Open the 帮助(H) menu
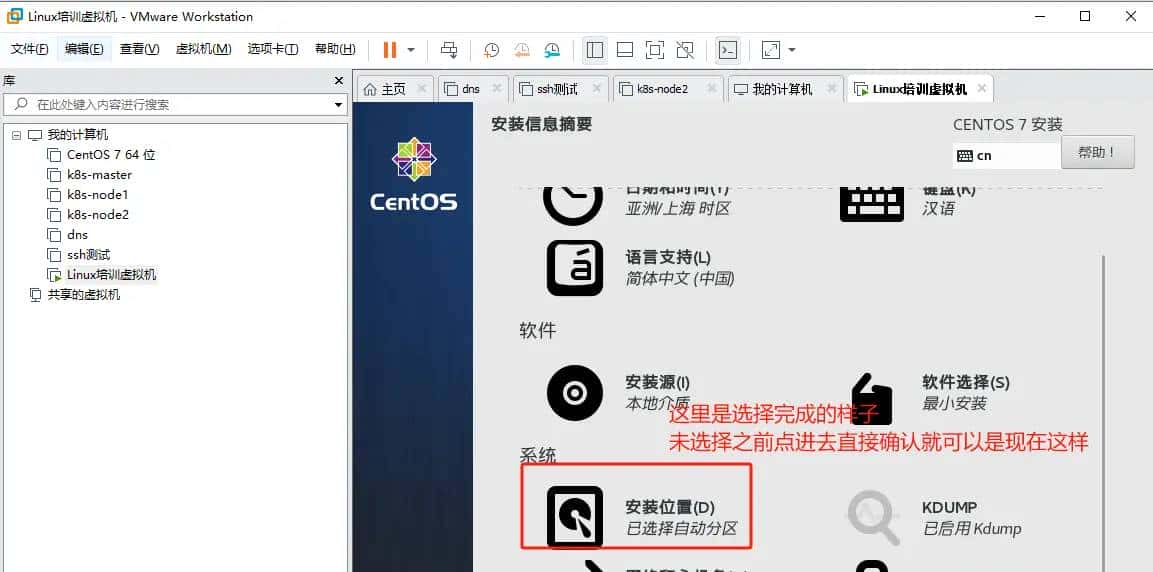The image size is (1153, 572). (x=335, y=49)
